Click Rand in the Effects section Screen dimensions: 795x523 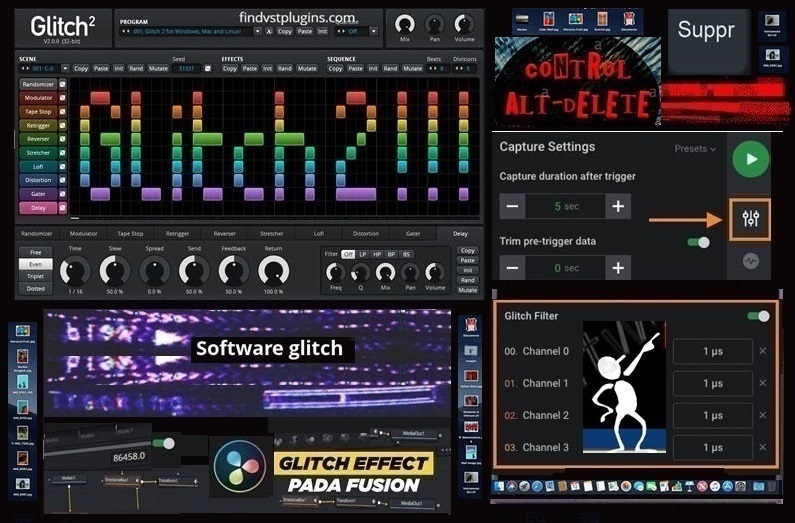click(x=284, y=68)
